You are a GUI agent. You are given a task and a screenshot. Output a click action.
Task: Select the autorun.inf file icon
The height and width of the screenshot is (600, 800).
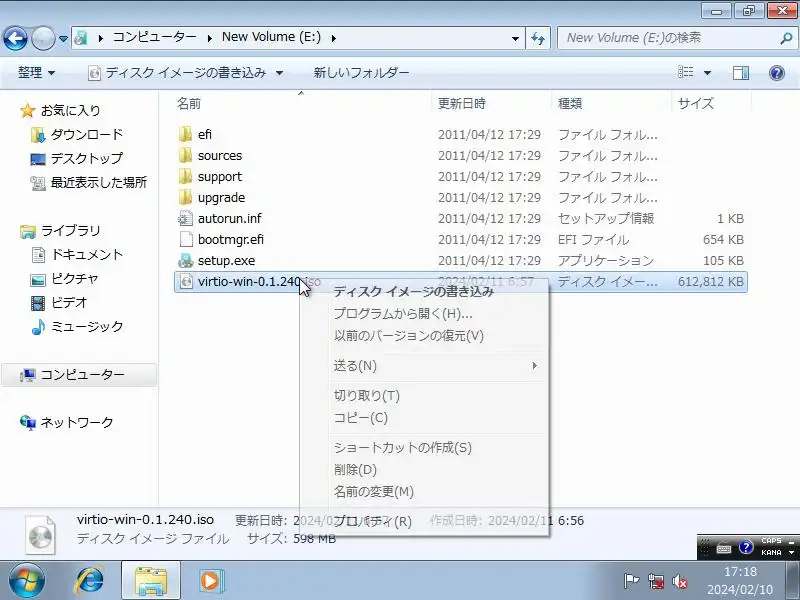point(186,218)
